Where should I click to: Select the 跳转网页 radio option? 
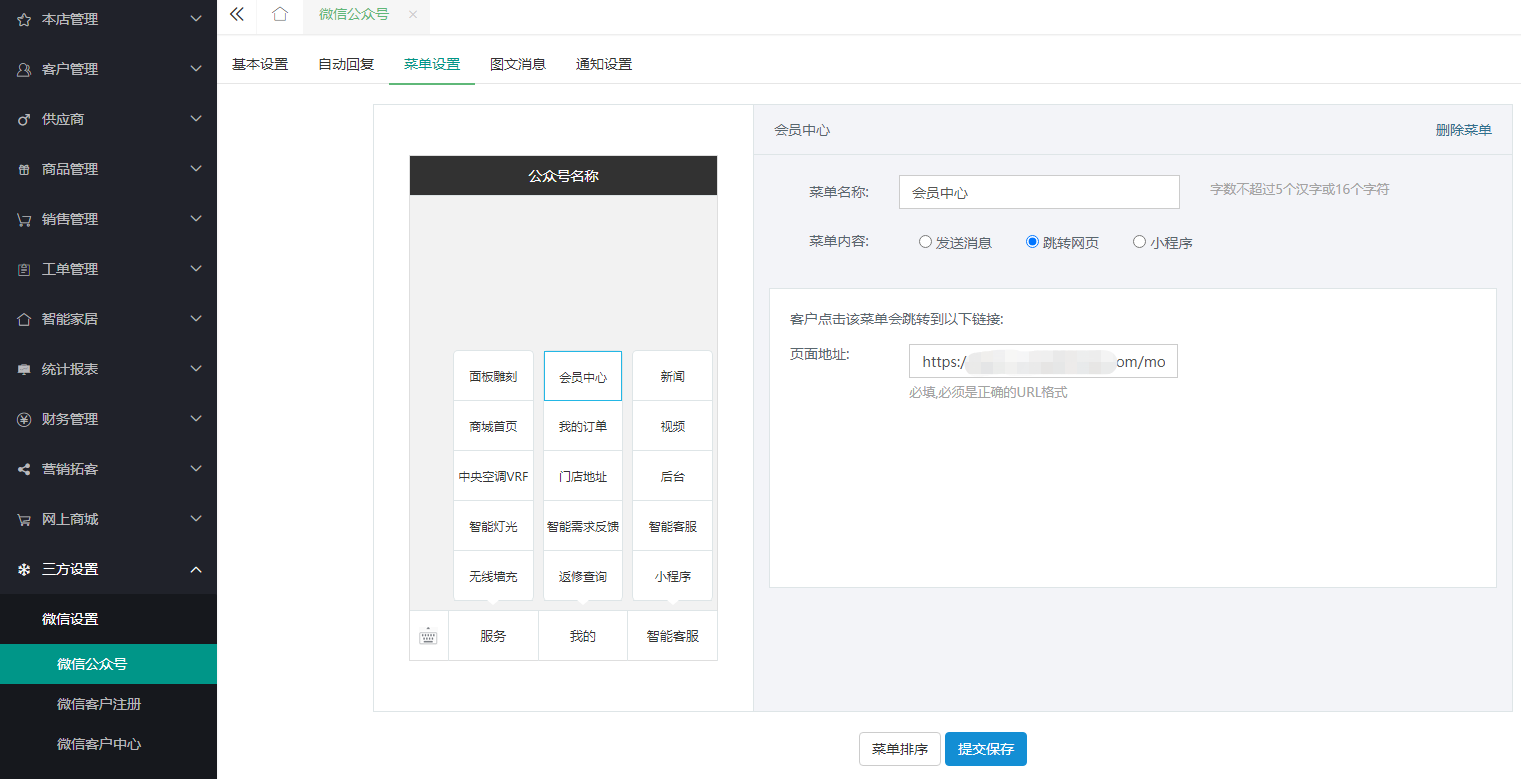tap(1032, 242)
